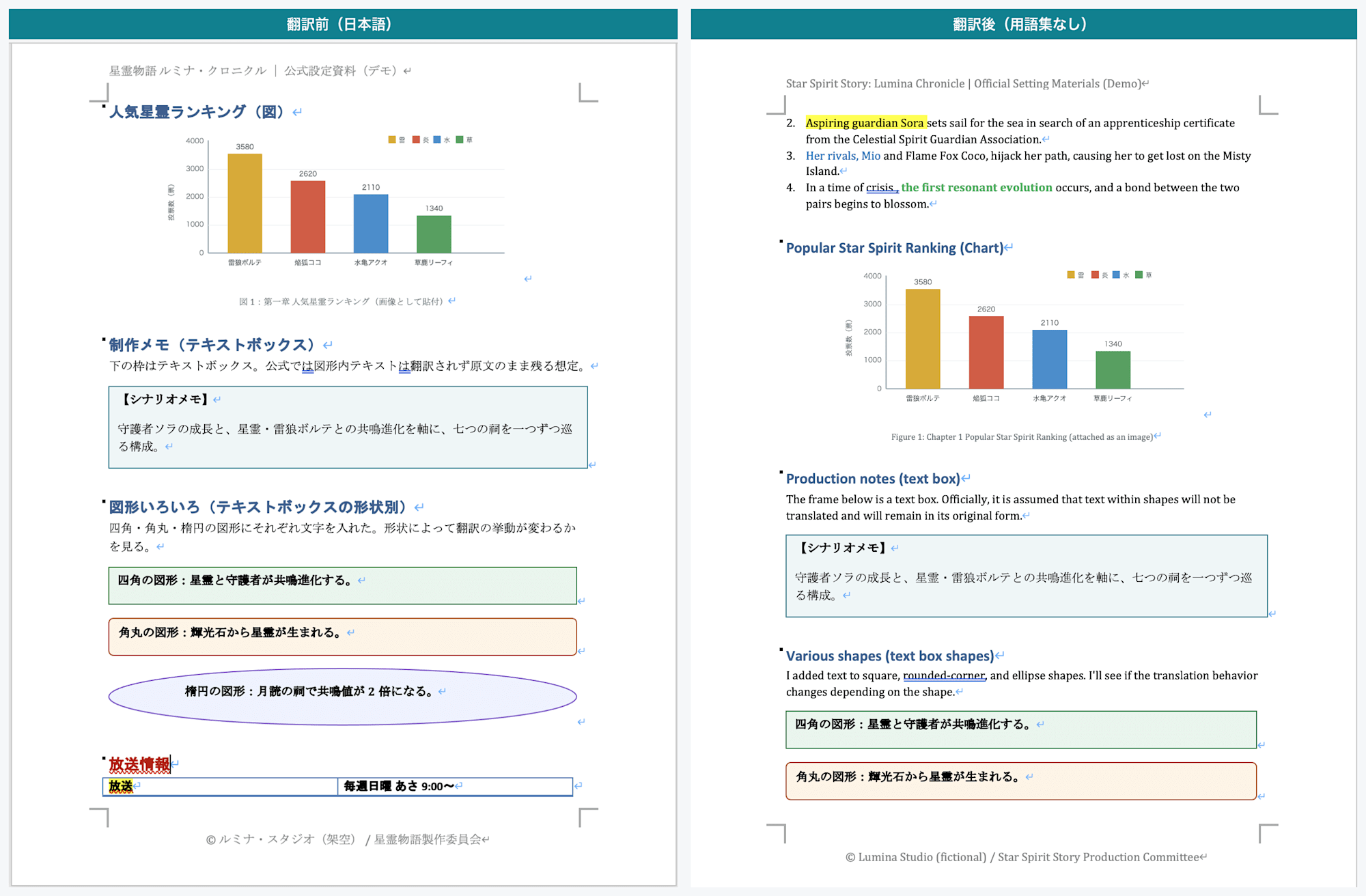Click 守護者ソラの成長と body text in the left text box

[x=345, y=437]
